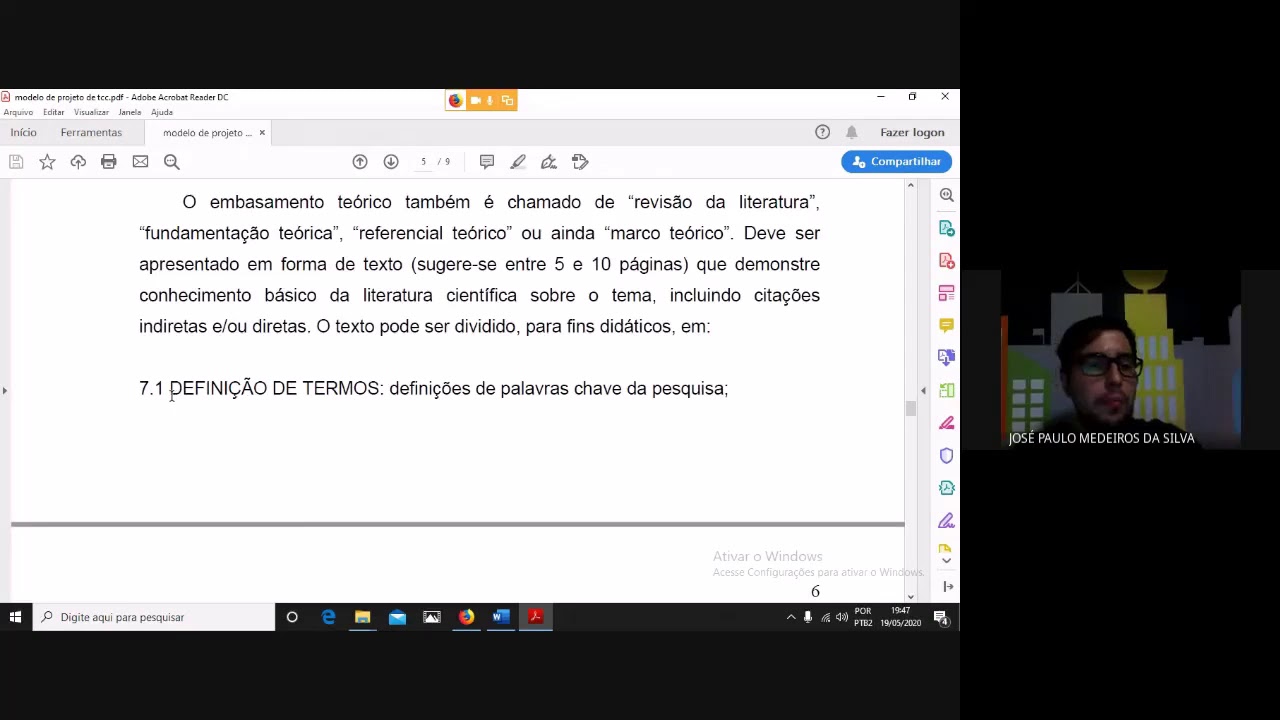Open the Arquivo menu
Viewport: 1280px width, 720px height.
tap(18, 112)
